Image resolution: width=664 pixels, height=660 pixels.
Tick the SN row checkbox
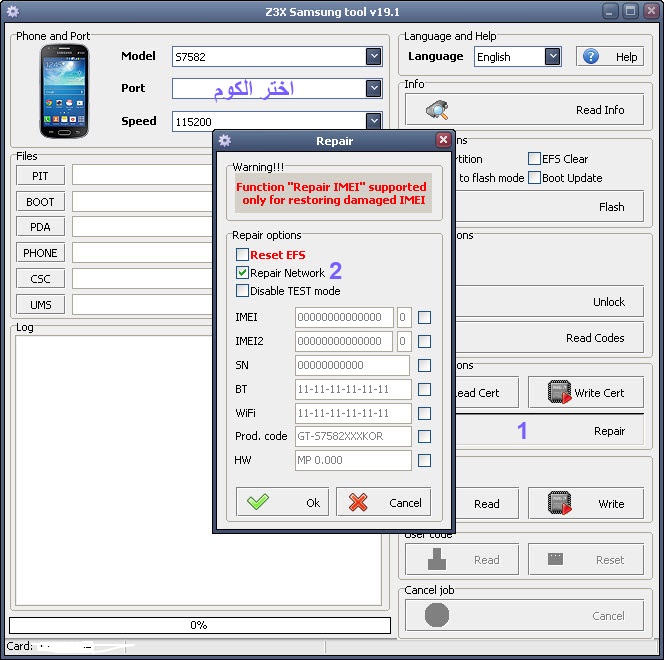(x=424, y=365)
